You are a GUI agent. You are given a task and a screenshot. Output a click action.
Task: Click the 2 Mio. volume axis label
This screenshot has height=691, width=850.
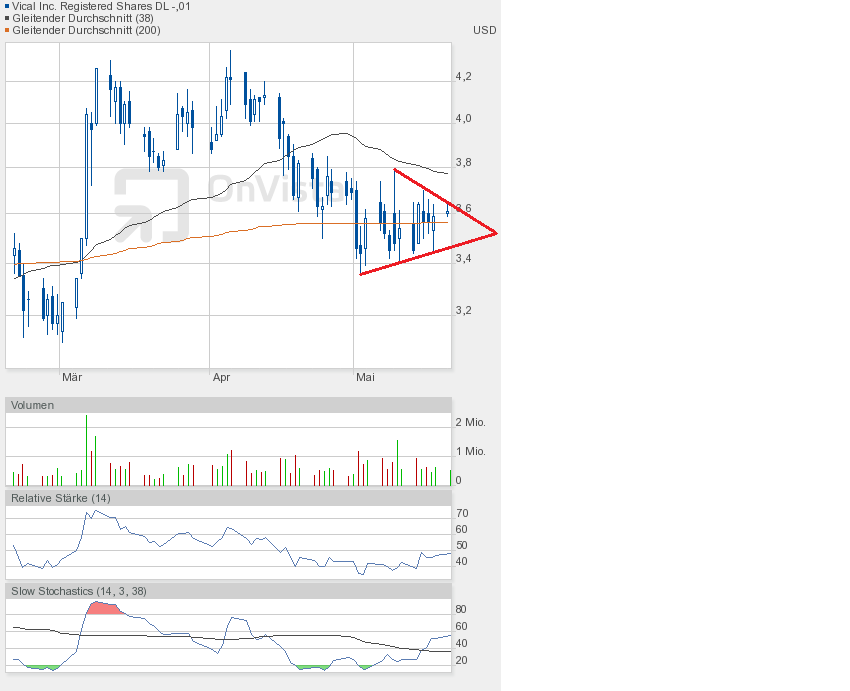pos(470,423)
